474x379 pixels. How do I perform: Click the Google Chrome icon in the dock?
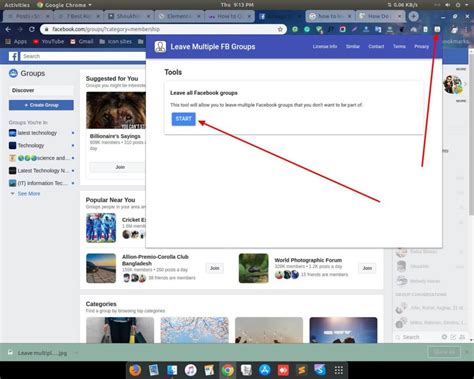tap(228, 370)
